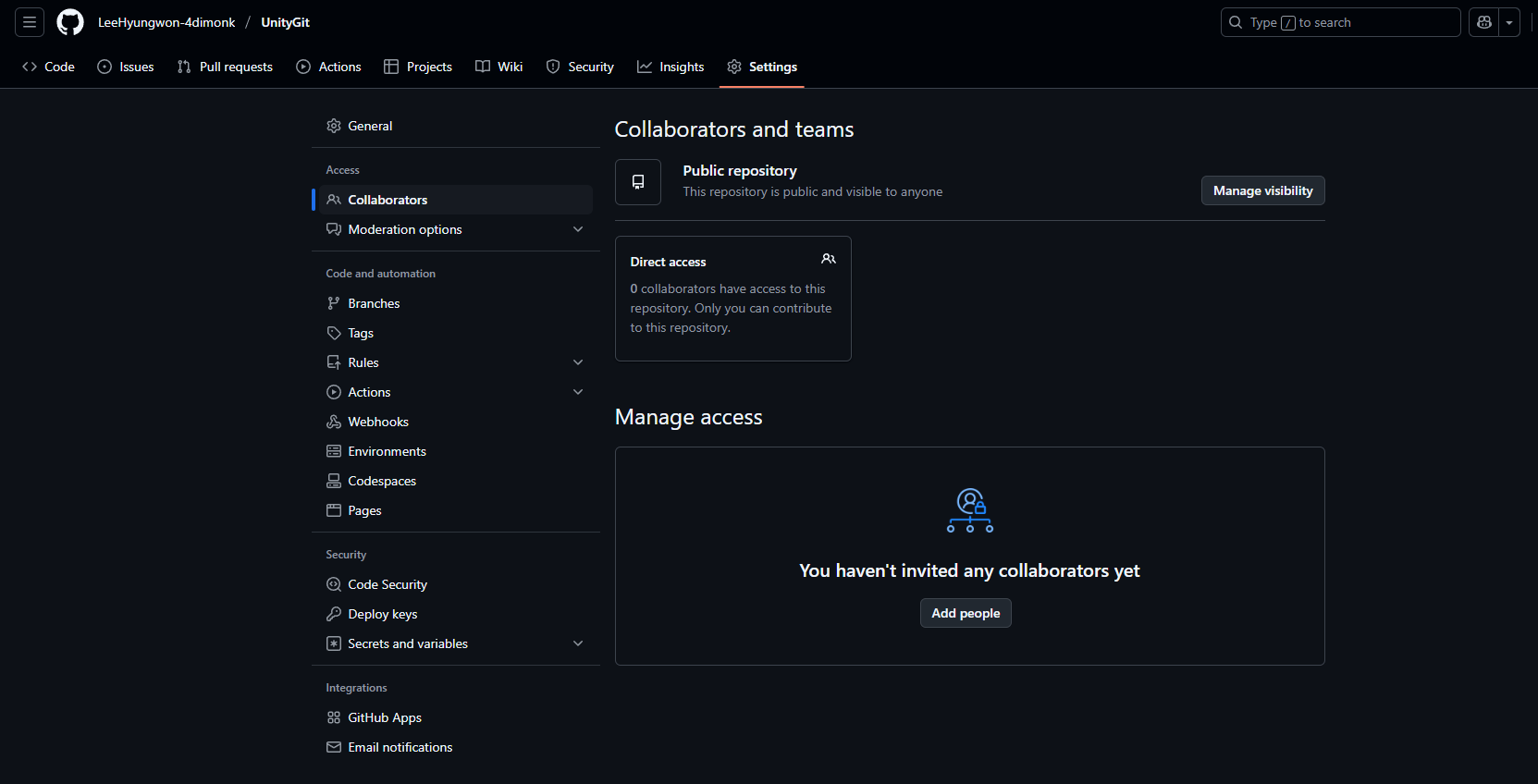Open Codespaces settings
The height and width of the screenshot is (784, 1538).
tap(456, 481)
